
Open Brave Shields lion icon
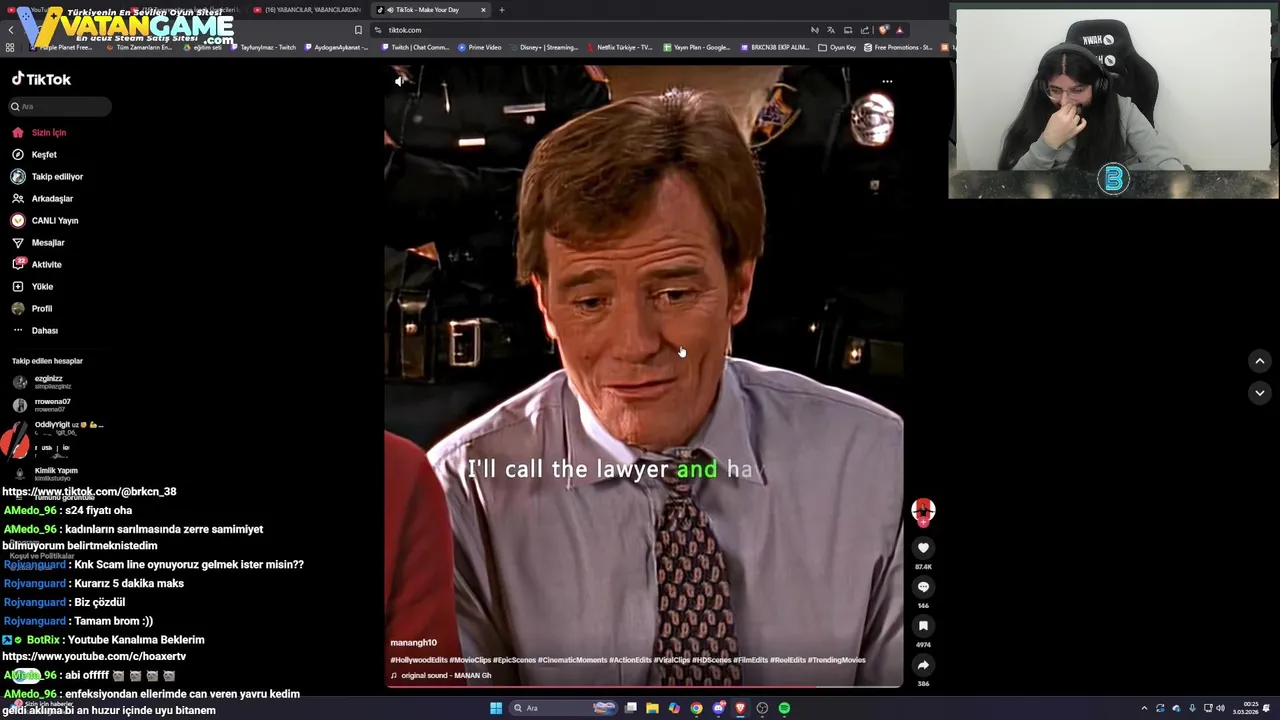(883, 30)
